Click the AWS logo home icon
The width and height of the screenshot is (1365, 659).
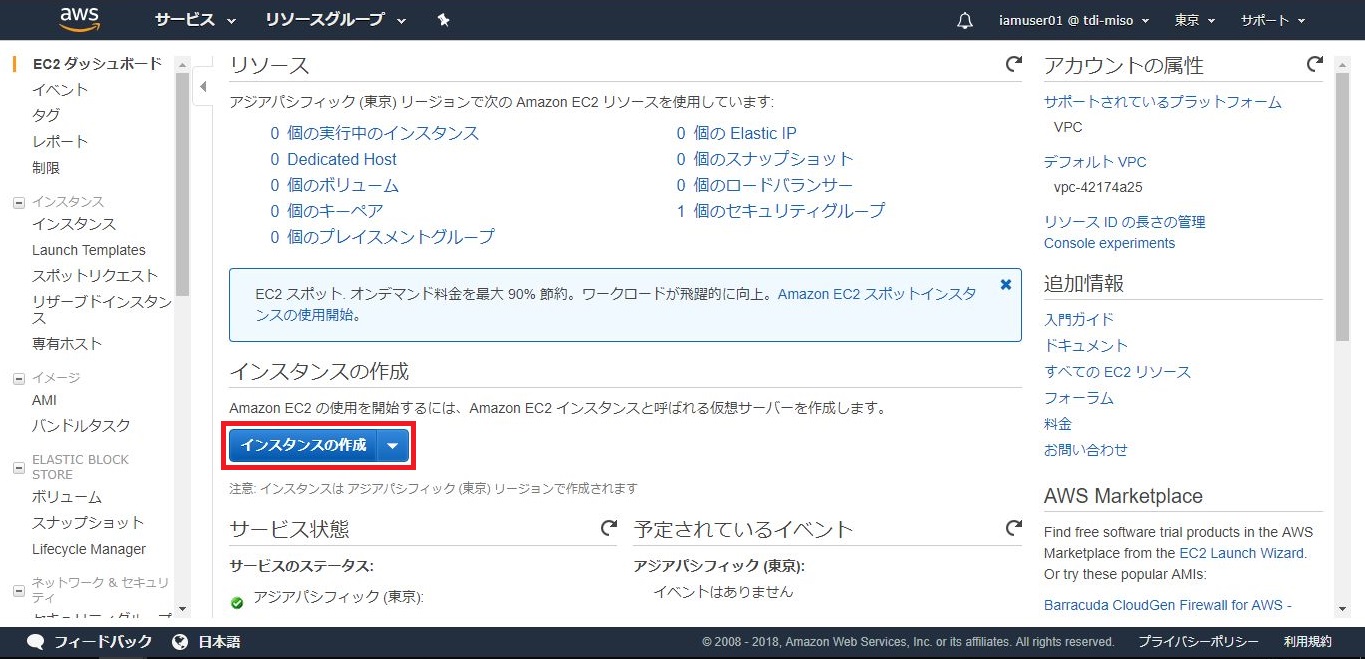click(x=79, y=19)
